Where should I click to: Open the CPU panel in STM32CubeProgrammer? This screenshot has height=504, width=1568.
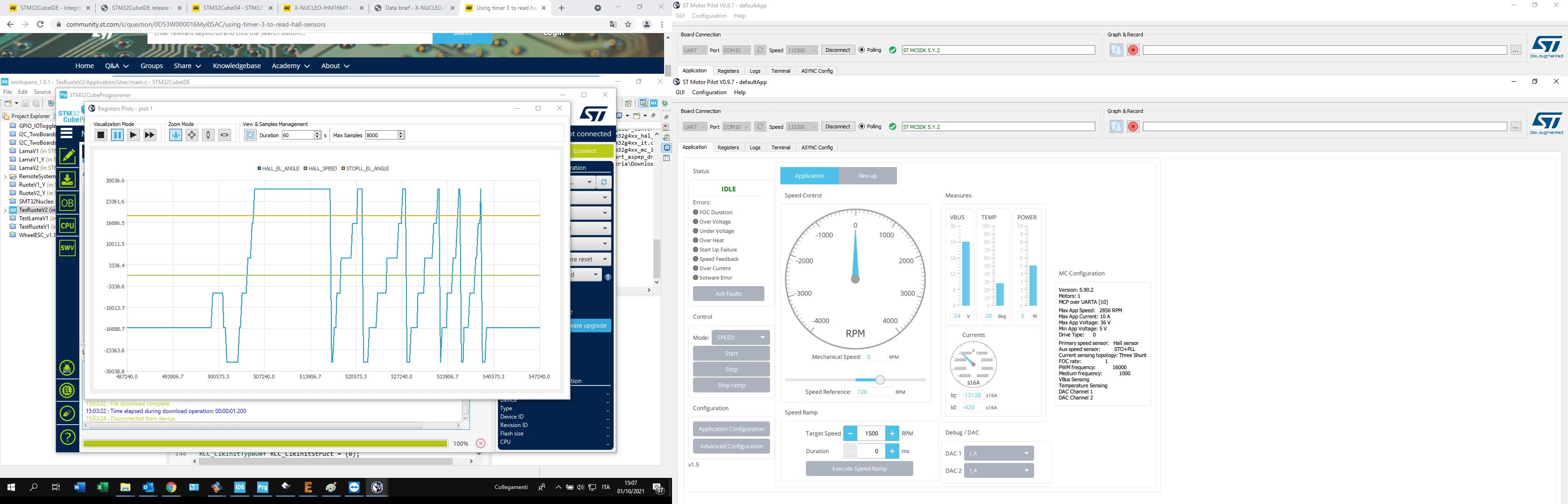(68, 226)
